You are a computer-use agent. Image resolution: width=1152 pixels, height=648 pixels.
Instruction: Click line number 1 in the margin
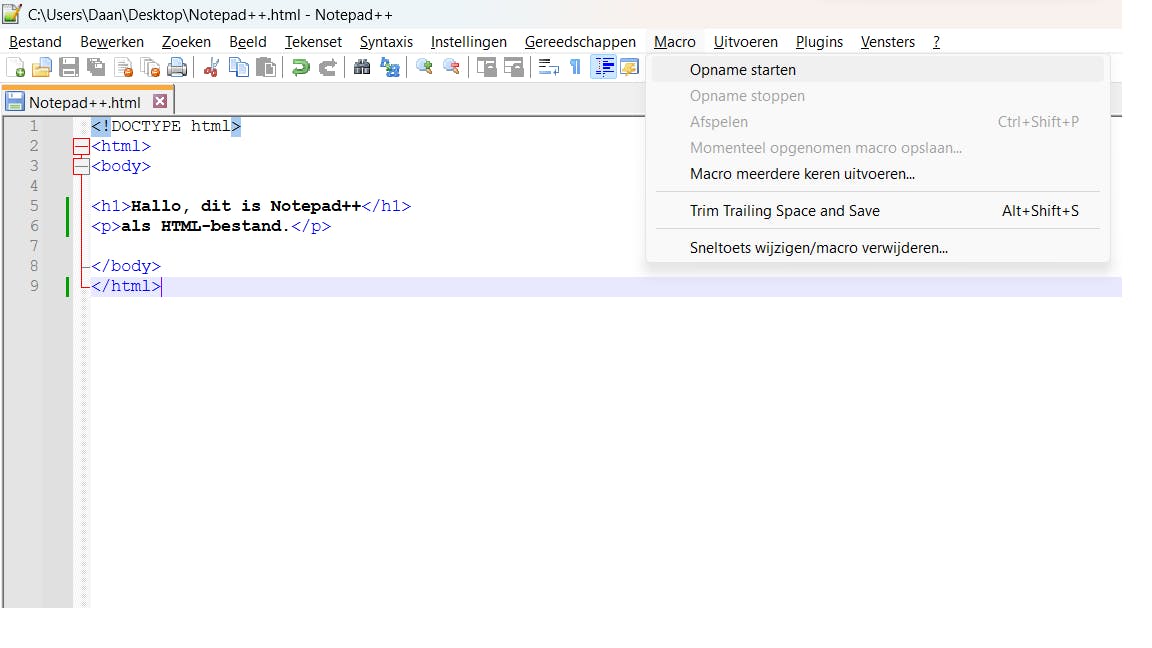(34, 126)
